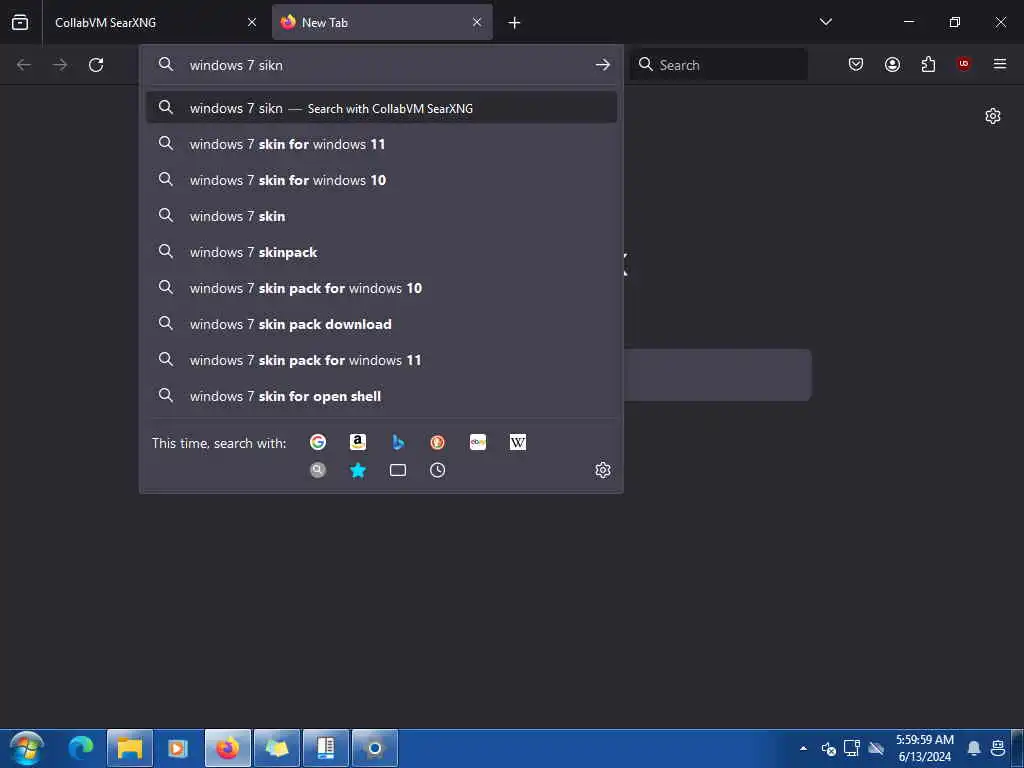This screenshot has height=768, width=1024.
Task: Open the uBlock Origin extension
Action: tap(964, 64)
